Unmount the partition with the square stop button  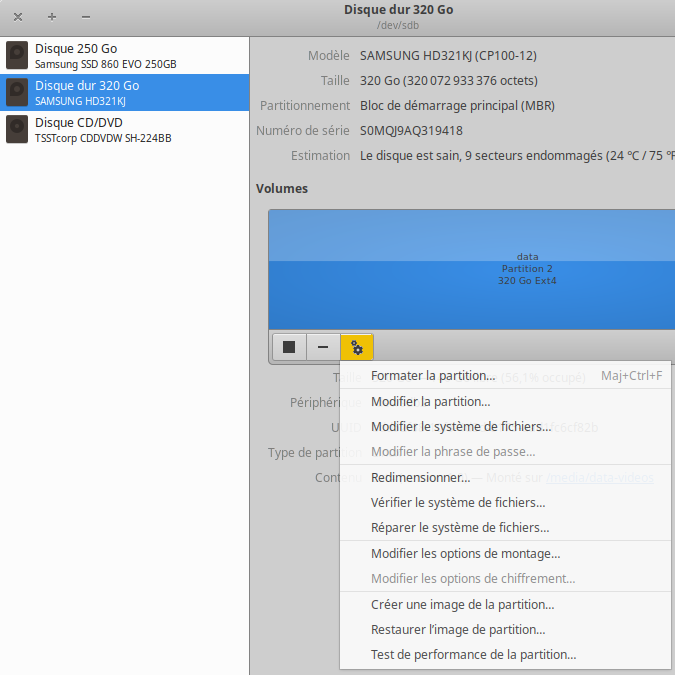(289, 347)
